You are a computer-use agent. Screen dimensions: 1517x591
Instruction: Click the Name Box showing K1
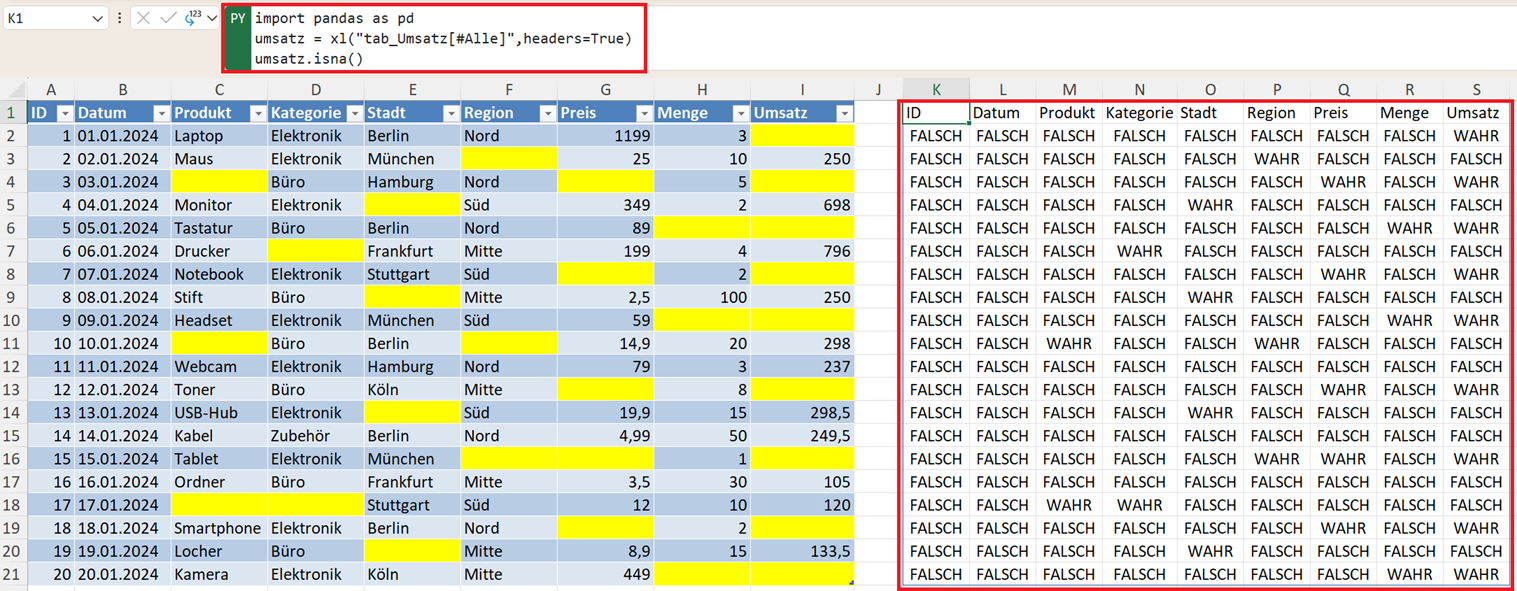[x=45, y=19]
